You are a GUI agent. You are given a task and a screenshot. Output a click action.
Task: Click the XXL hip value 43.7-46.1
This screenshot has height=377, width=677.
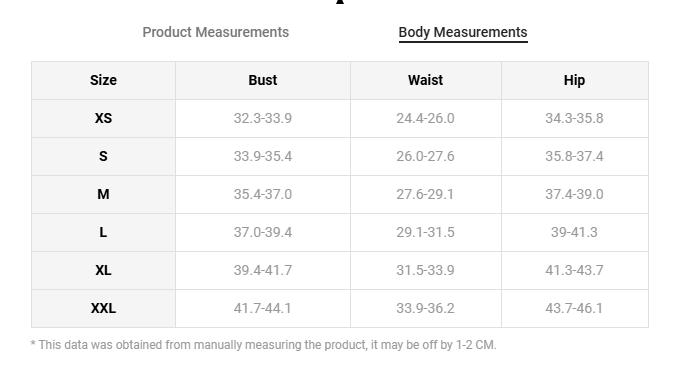tap(574, 308)
